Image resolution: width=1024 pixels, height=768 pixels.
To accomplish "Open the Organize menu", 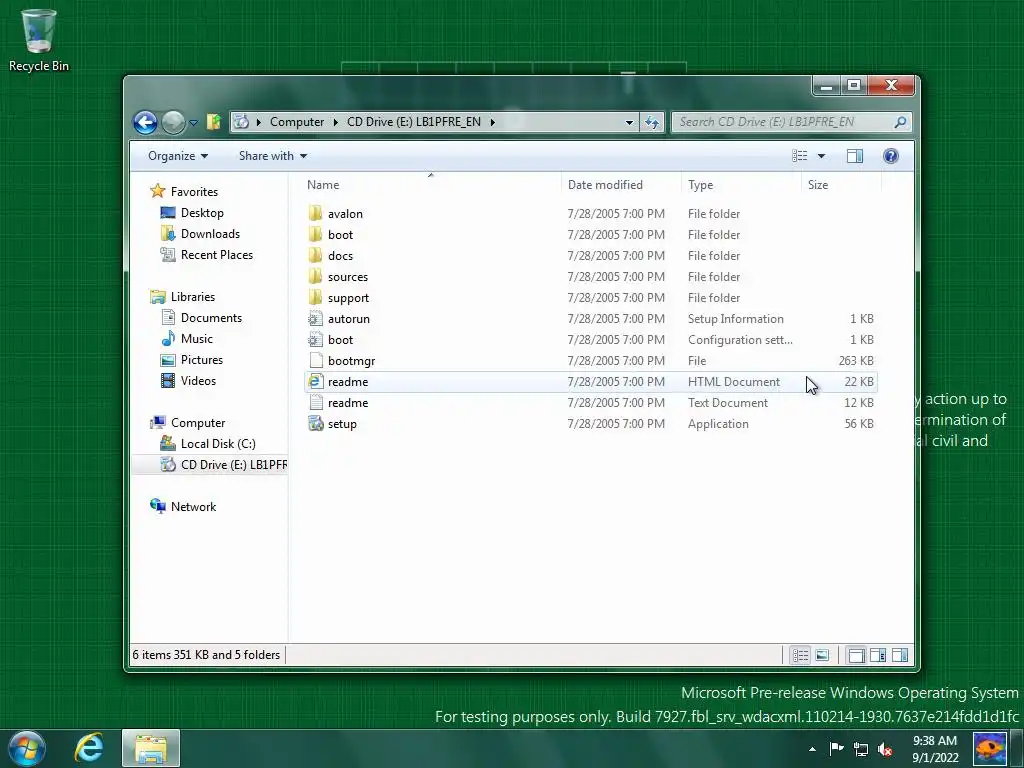I will pyautogui.click(x=178, y=156).
